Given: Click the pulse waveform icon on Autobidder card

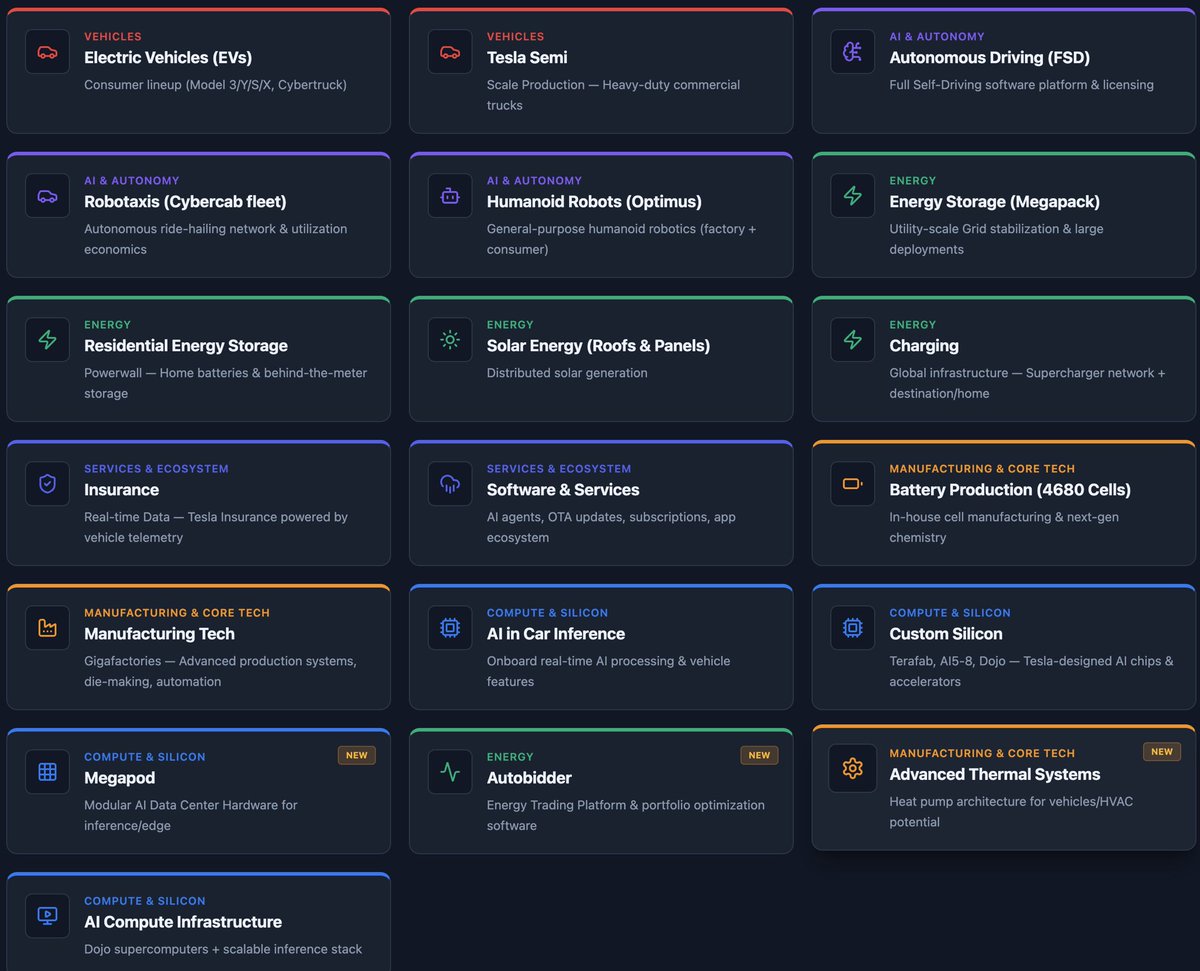Looking at the screenshot, I should tap(450, 772).
